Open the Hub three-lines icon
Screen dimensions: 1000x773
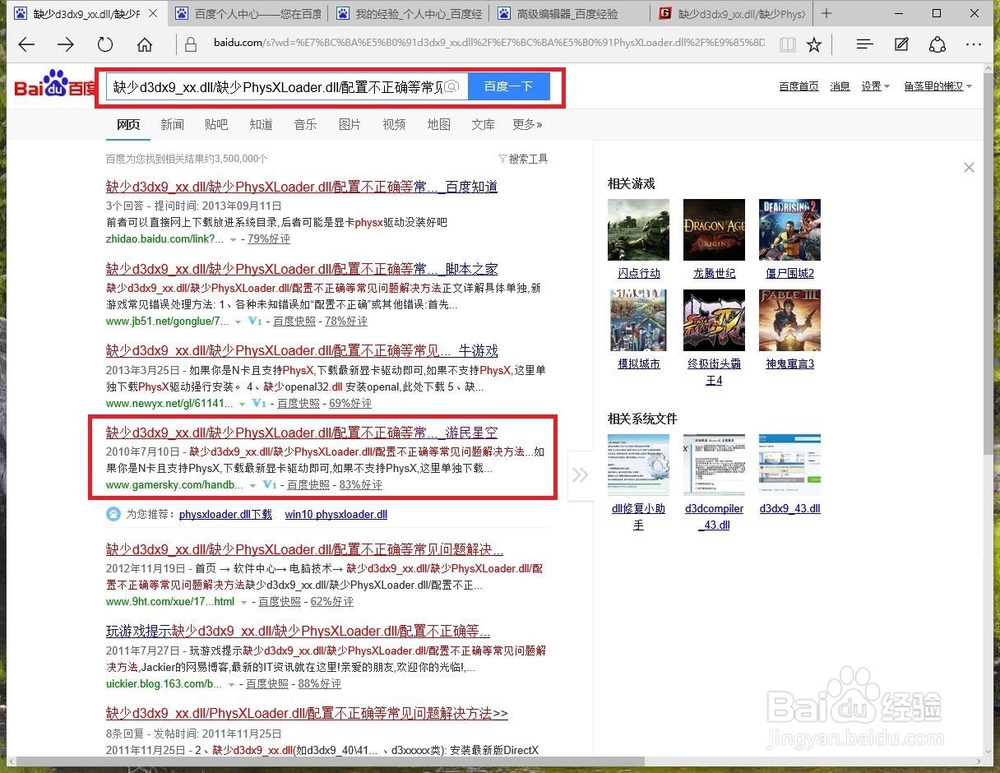864,44
